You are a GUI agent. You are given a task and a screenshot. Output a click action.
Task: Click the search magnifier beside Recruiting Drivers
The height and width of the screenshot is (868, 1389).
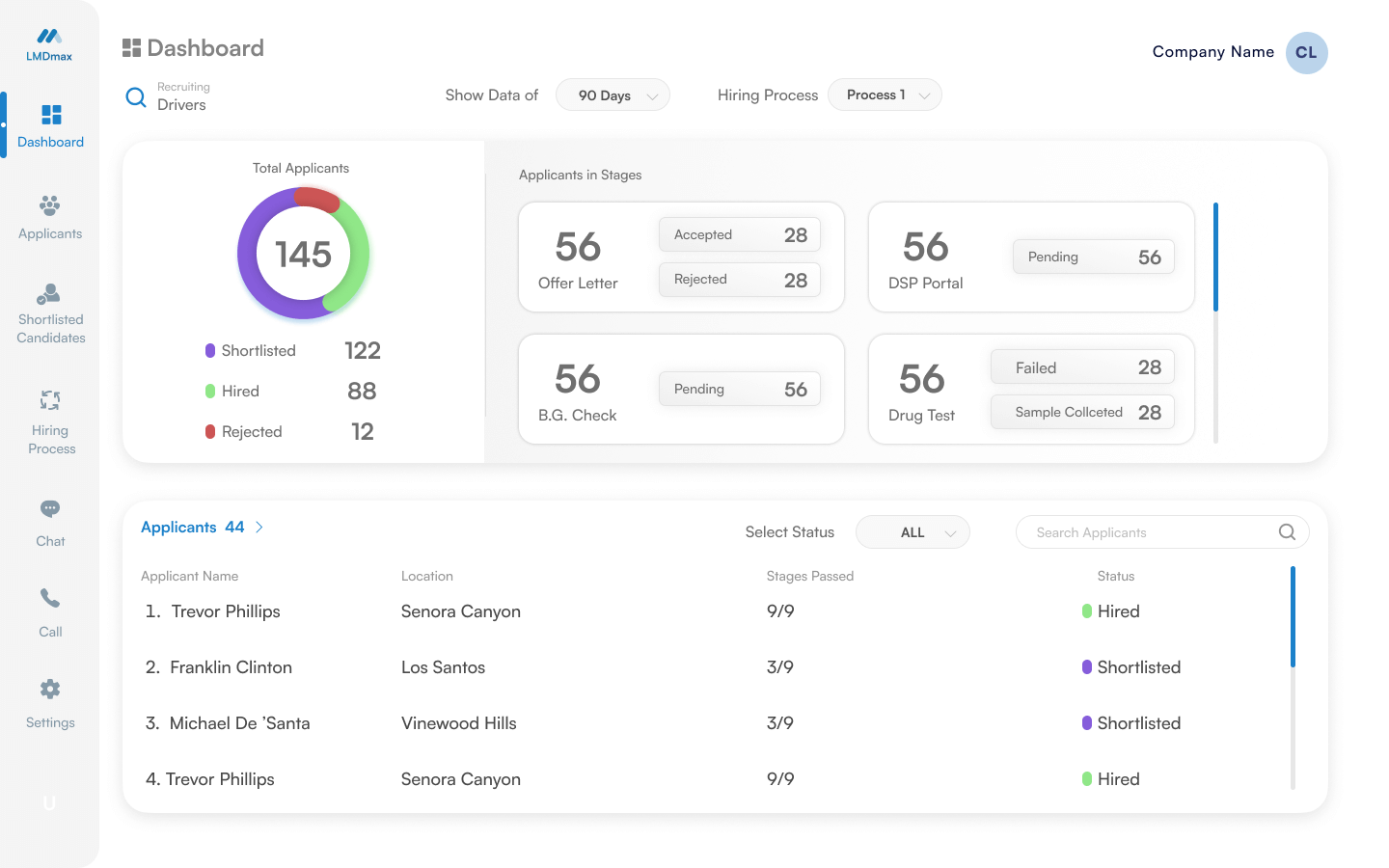point(136,96)
